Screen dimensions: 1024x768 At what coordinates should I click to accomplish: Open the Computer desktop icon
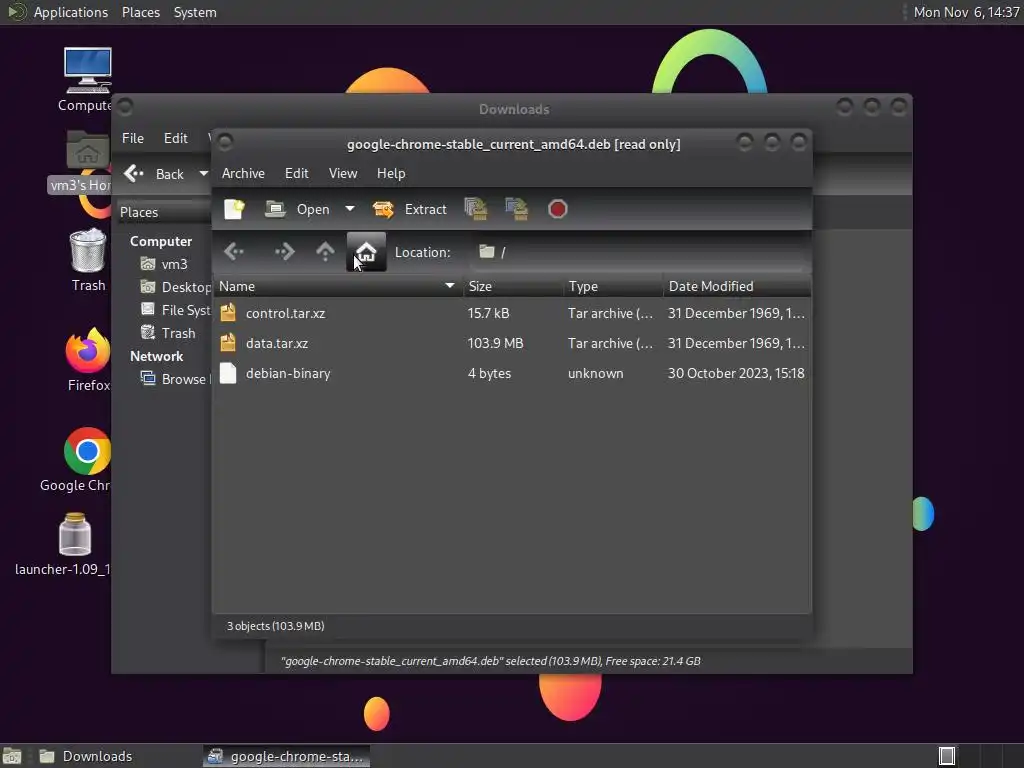(87, 78)
